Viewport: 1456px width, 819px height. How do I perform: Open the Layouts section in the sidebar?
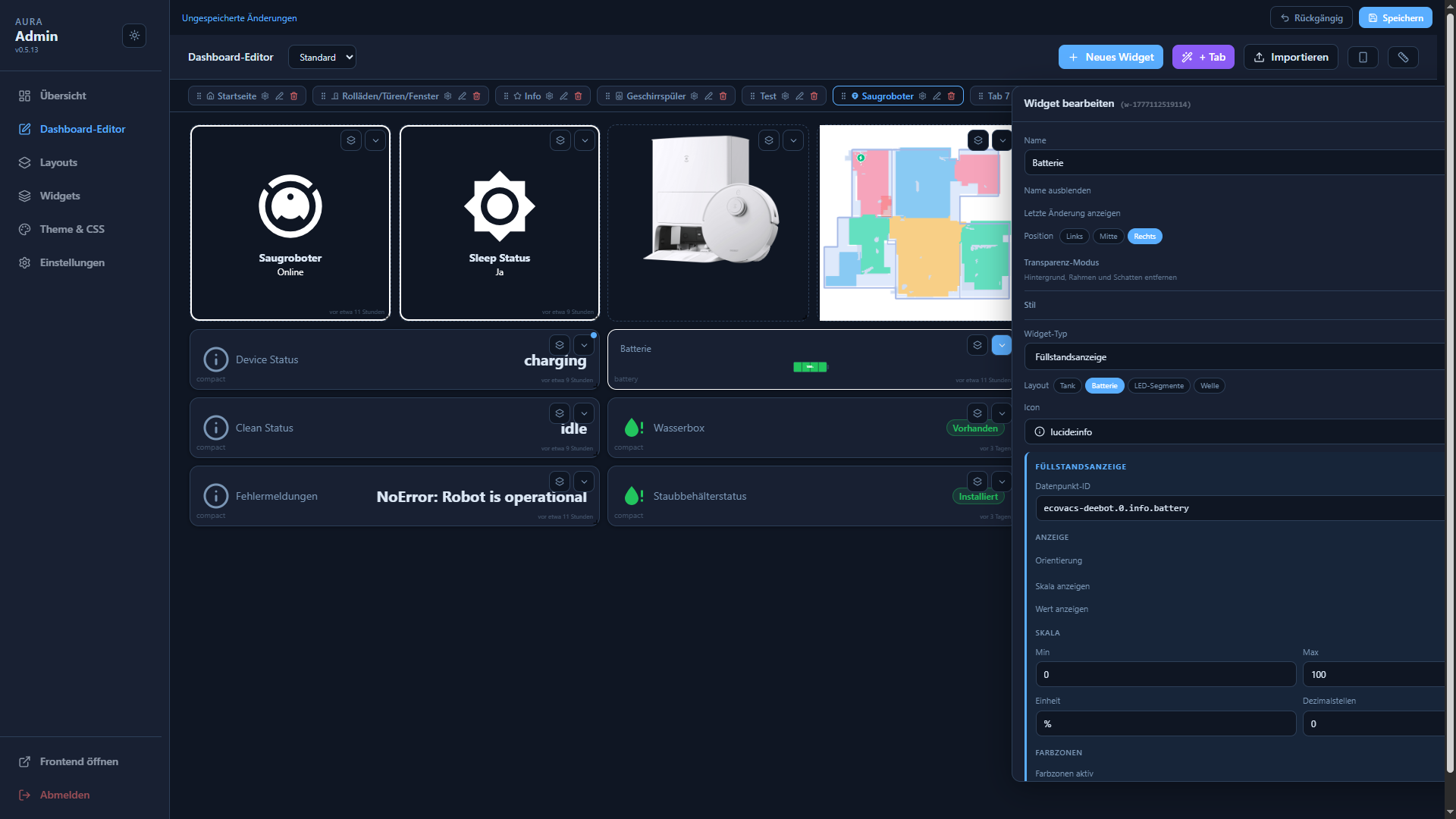click(58, 162)
